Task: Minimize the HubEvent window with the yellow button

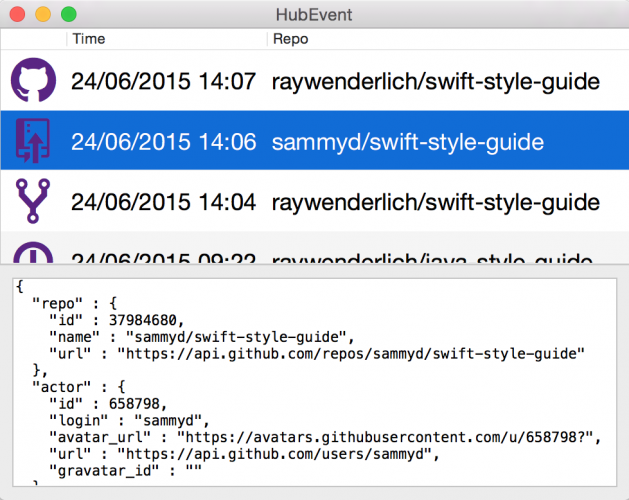Action: point(43,15)
